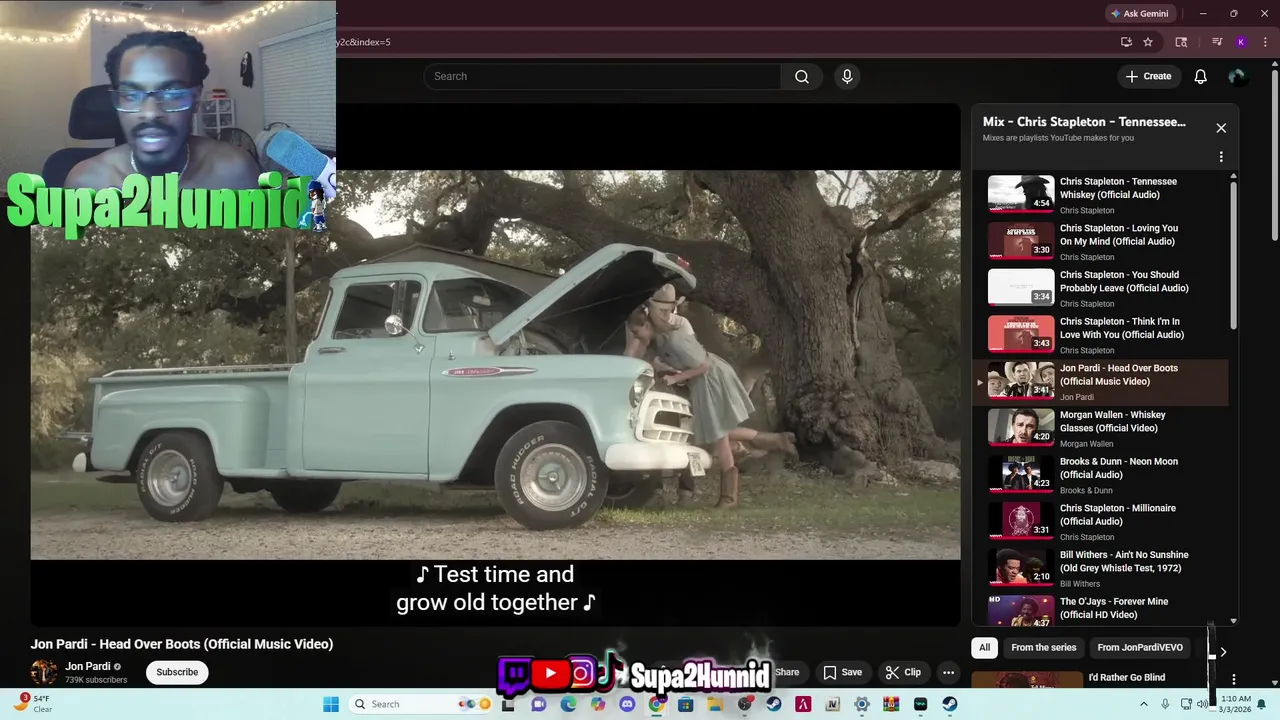The image size is (1280, 720).
Task: Open Copilot icon in taskbar
Action: coord(597,704)
